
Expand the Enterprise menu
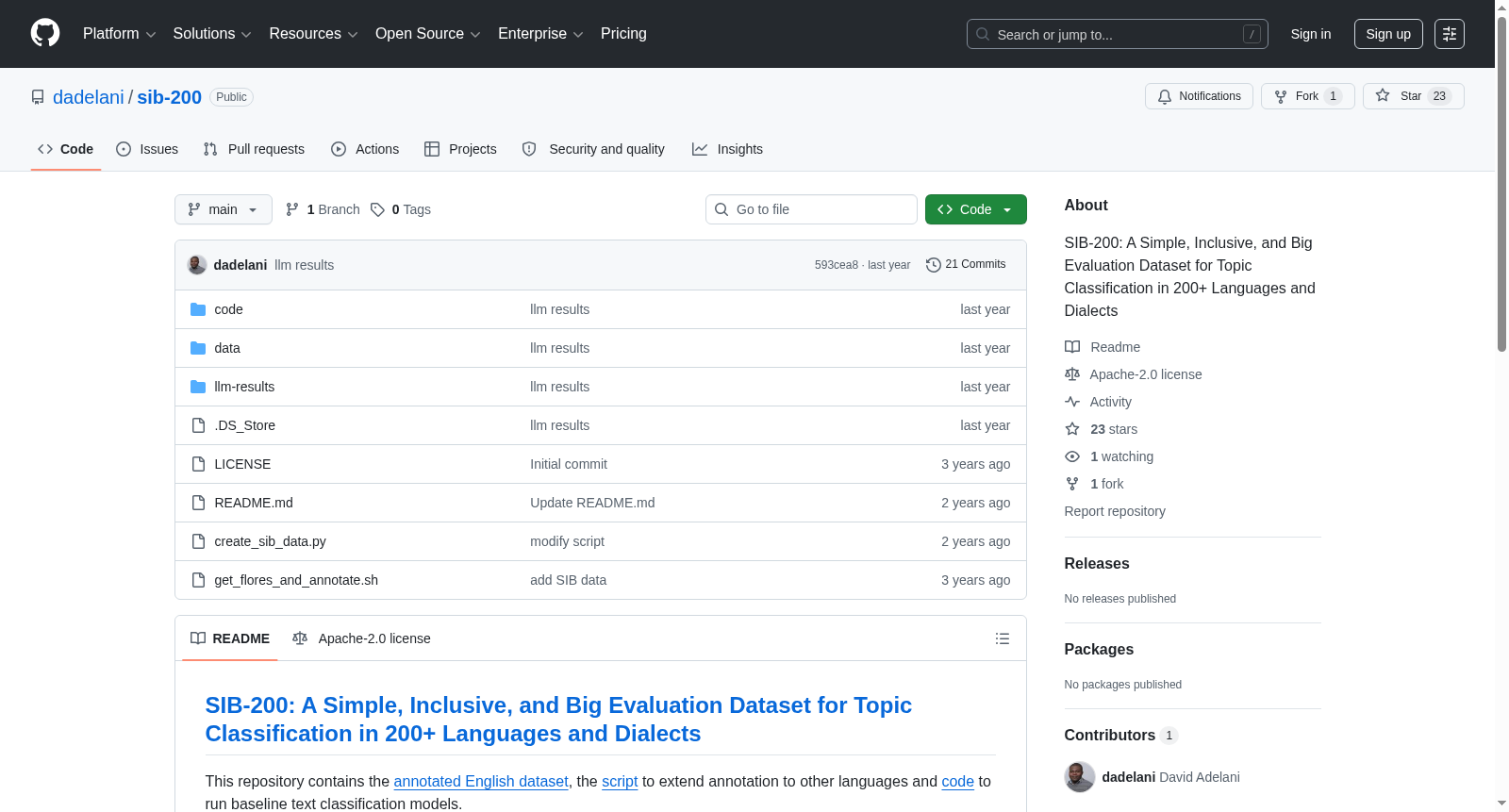(540, 34)
